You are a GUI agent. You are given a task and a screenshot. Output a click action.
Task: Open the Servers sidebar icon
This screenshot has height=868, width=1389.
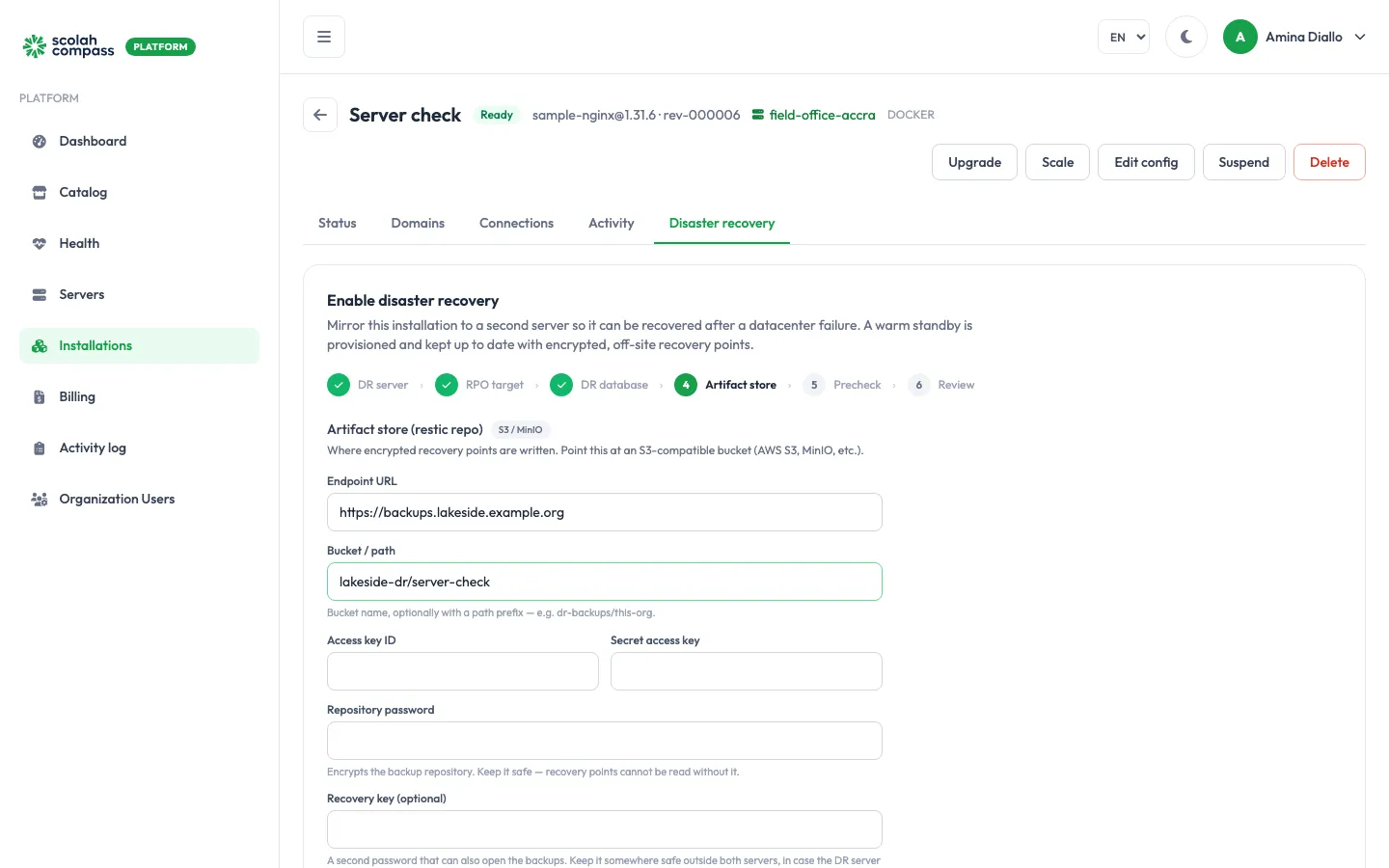point(40,294)
